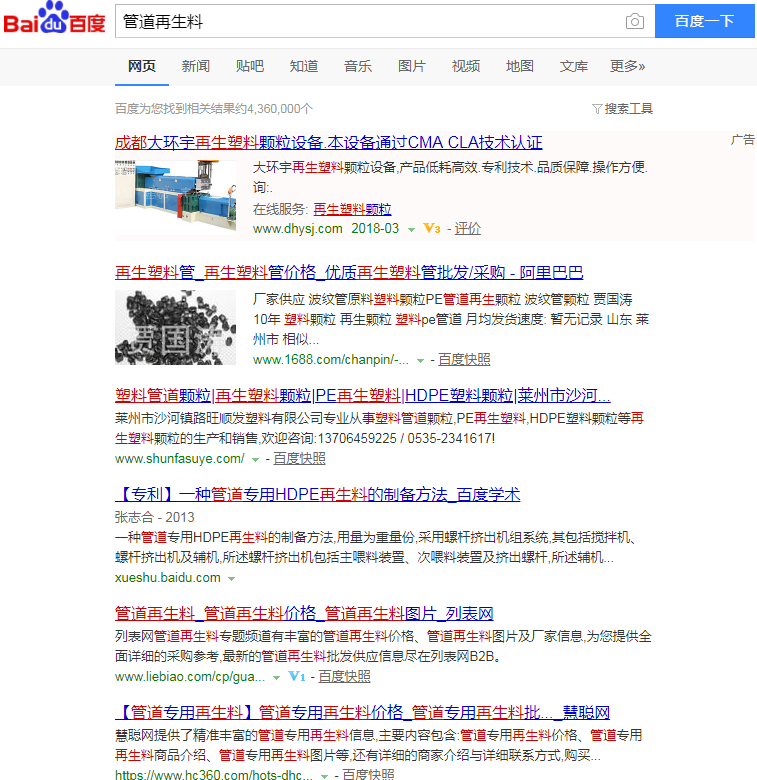Screen dimensions: 757x780
Task: Open the 更多» menu
Action: pos(627,66)
